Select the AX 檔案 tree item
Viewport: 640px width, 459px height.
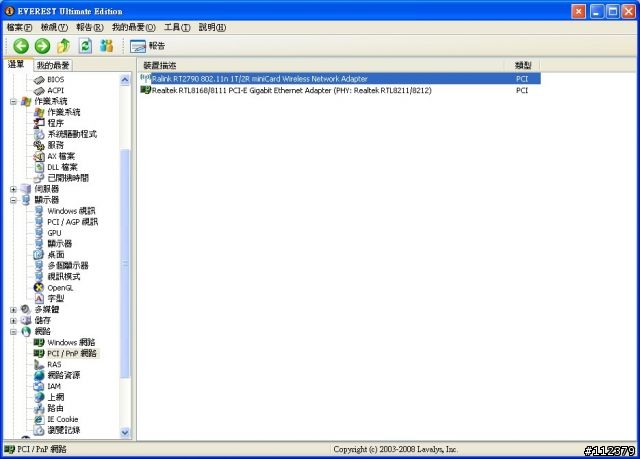[x=61, y=156]
